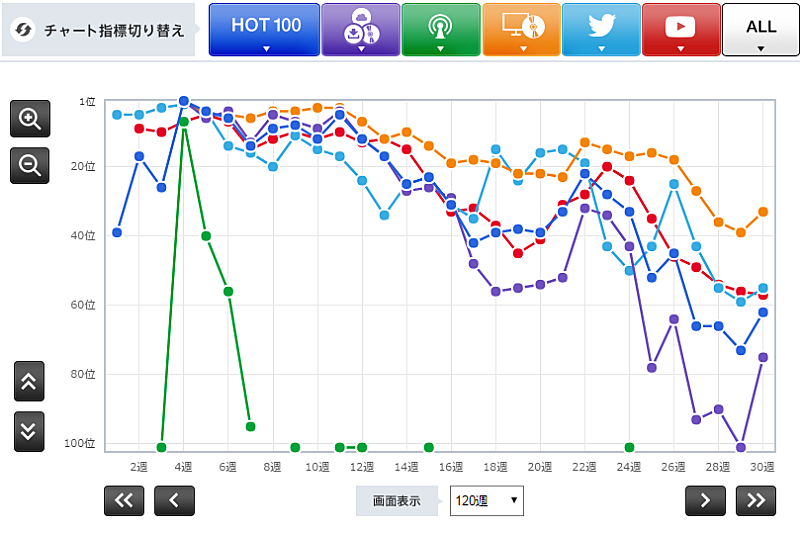Viewport: 800px width, 534px height.
Task: Toggle the HOT 100 chart line
Action: coord(265,30)
